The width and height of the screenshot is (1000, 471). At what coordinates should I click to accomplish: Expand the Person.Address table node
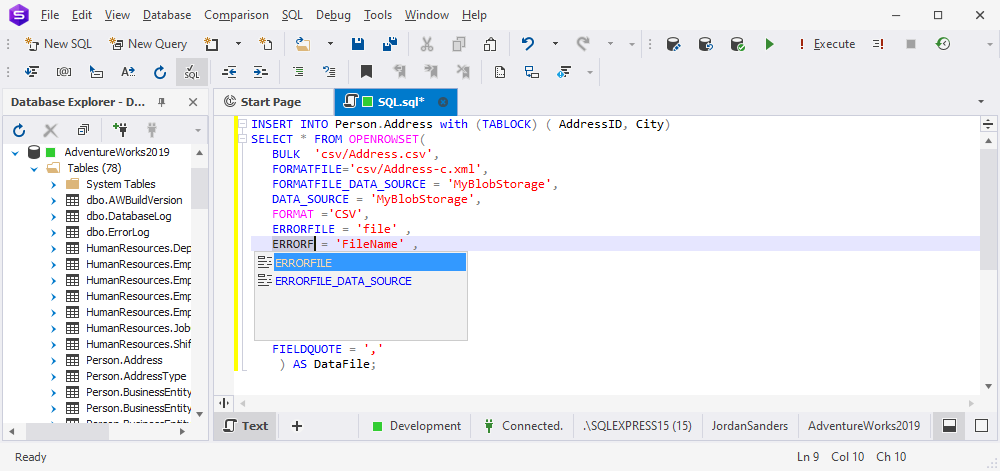[x=54, y=360]
